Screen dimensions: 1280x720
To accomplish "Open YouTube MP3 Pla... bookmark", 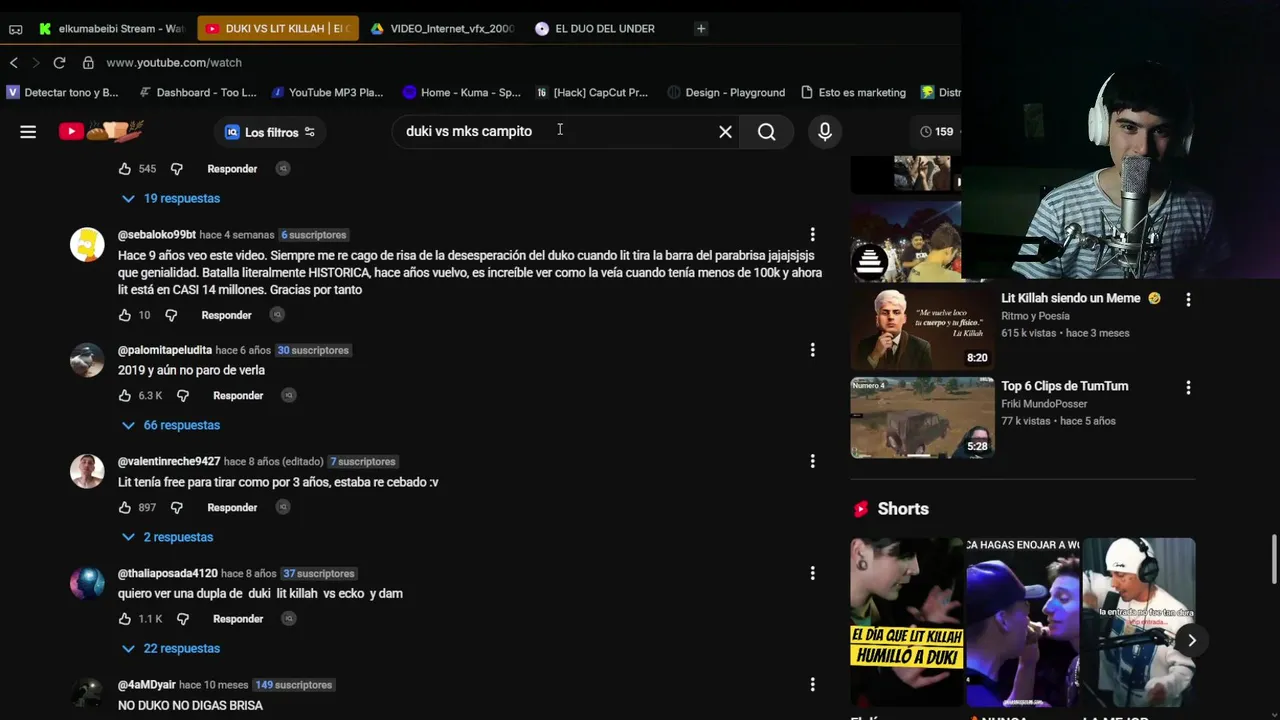I will [x=327, y=92].
